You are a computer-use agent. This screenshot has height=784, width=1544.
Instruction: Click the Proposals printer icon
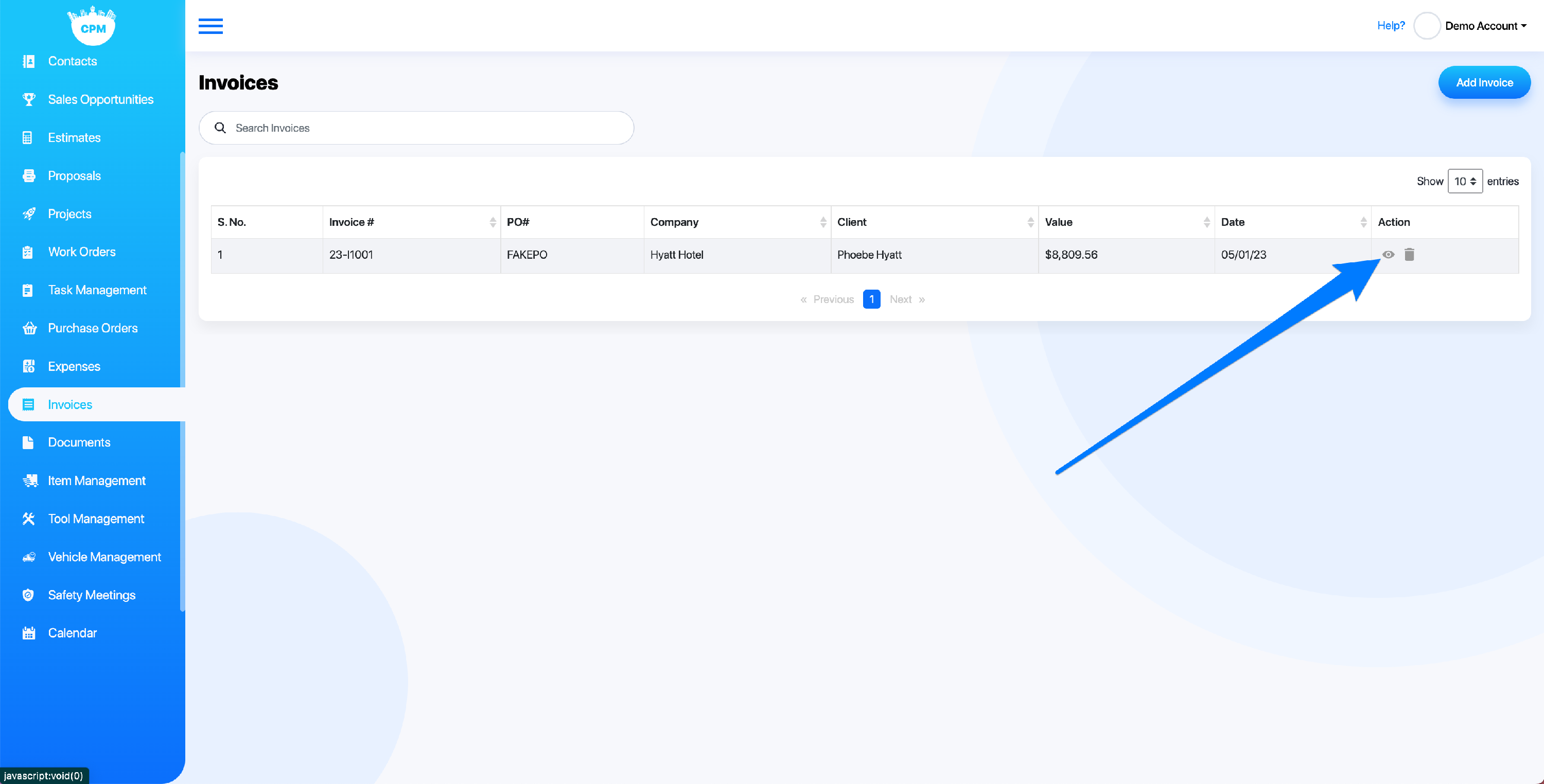coord(28,175)
